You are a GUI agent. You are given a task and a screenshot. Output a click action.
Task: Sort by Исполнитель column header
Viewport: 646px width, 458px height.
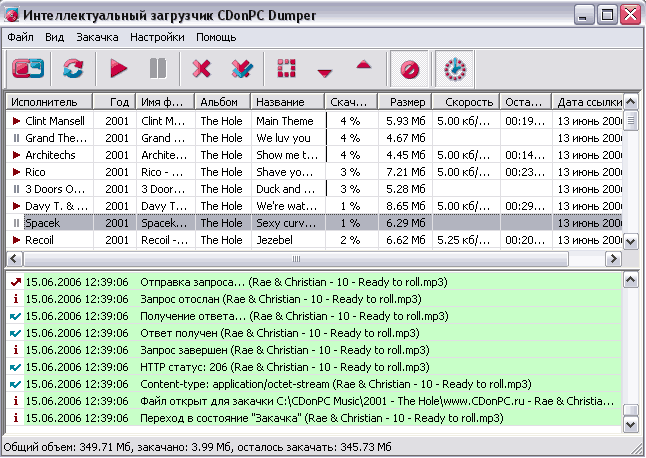click(x=49, y=102)
